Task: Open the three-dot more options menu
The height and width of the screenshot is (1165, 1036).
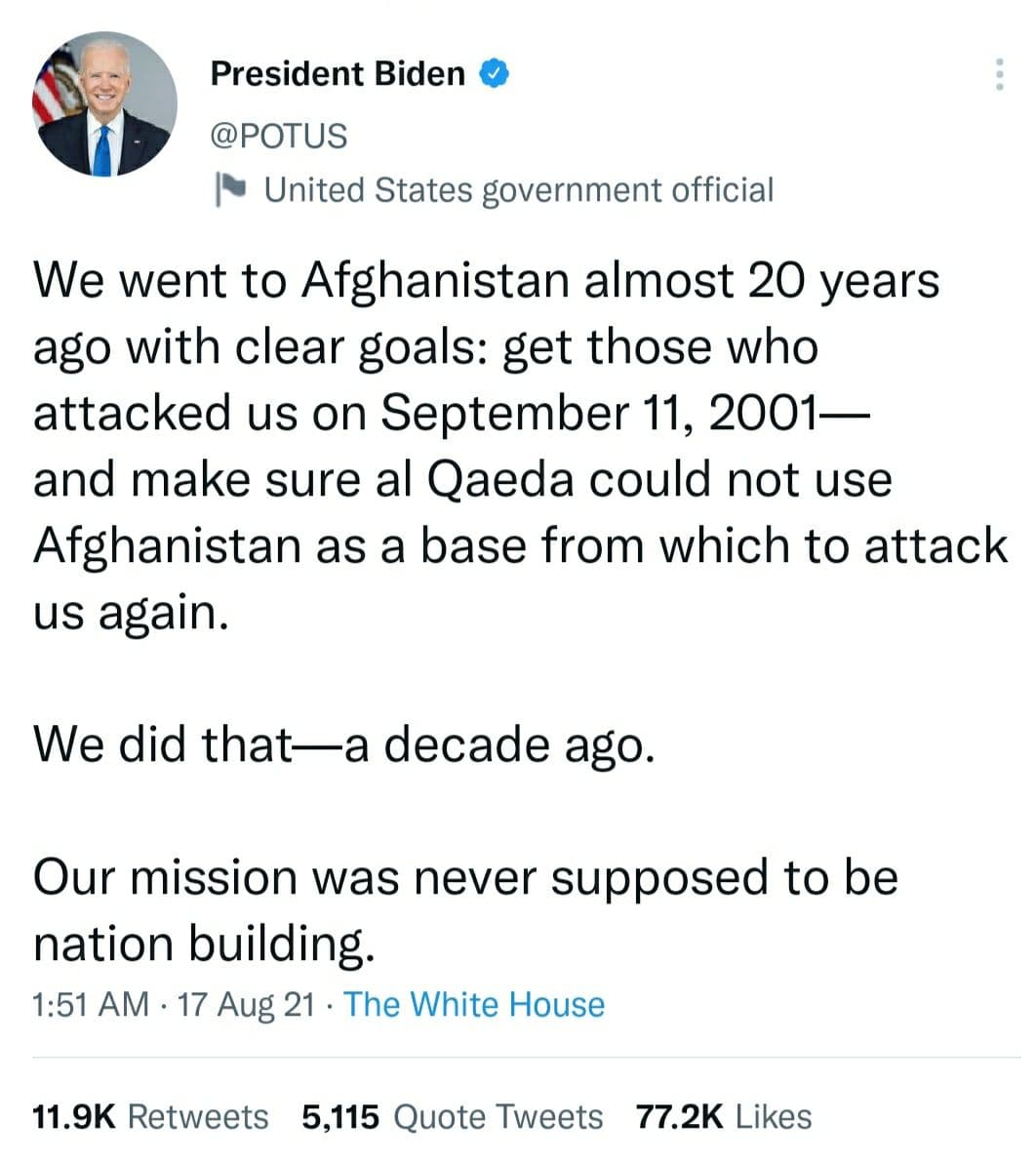Action: pos(999,74)
